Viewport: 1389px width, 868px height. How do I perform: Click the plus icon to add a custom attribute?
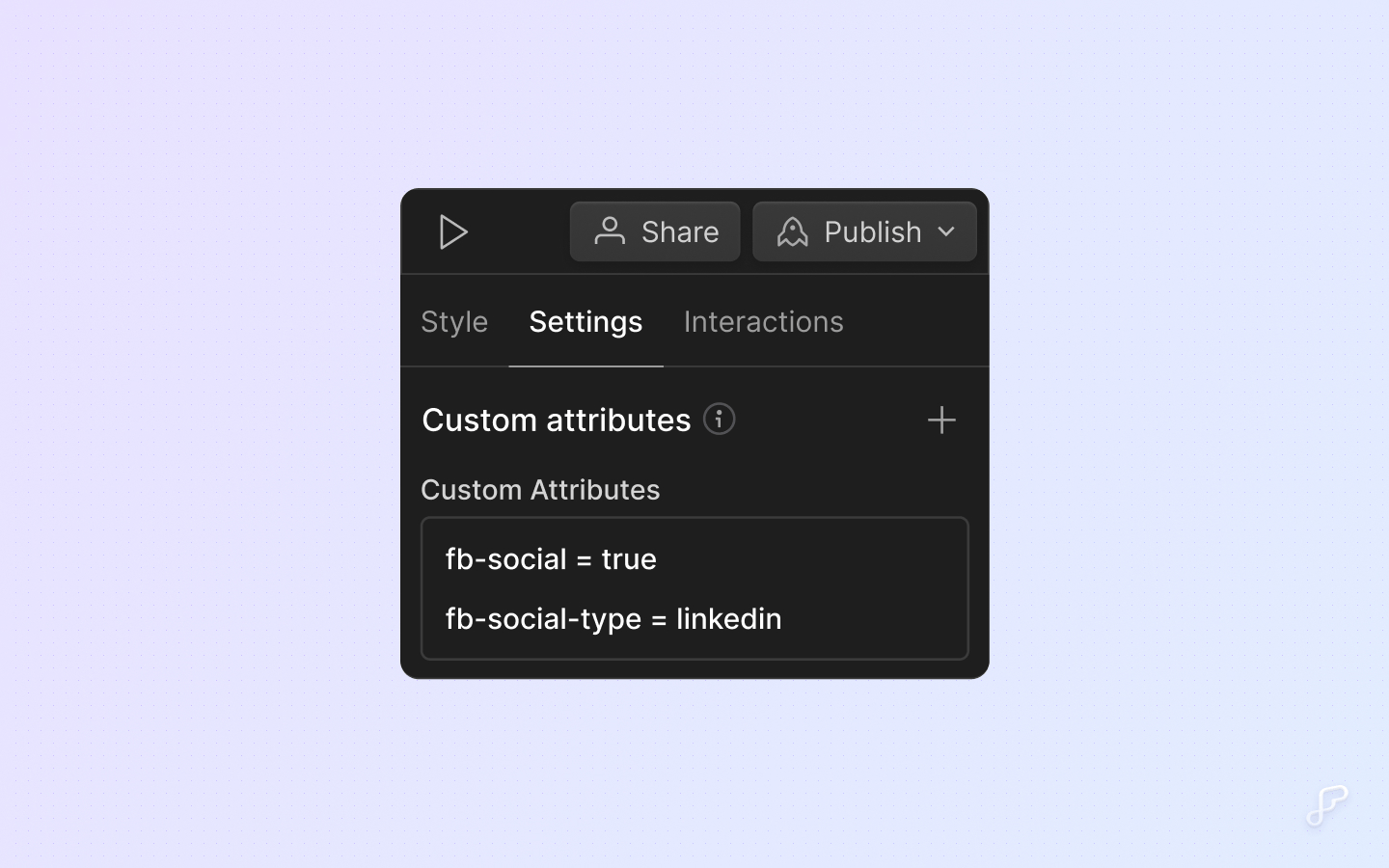coord(942,420)
